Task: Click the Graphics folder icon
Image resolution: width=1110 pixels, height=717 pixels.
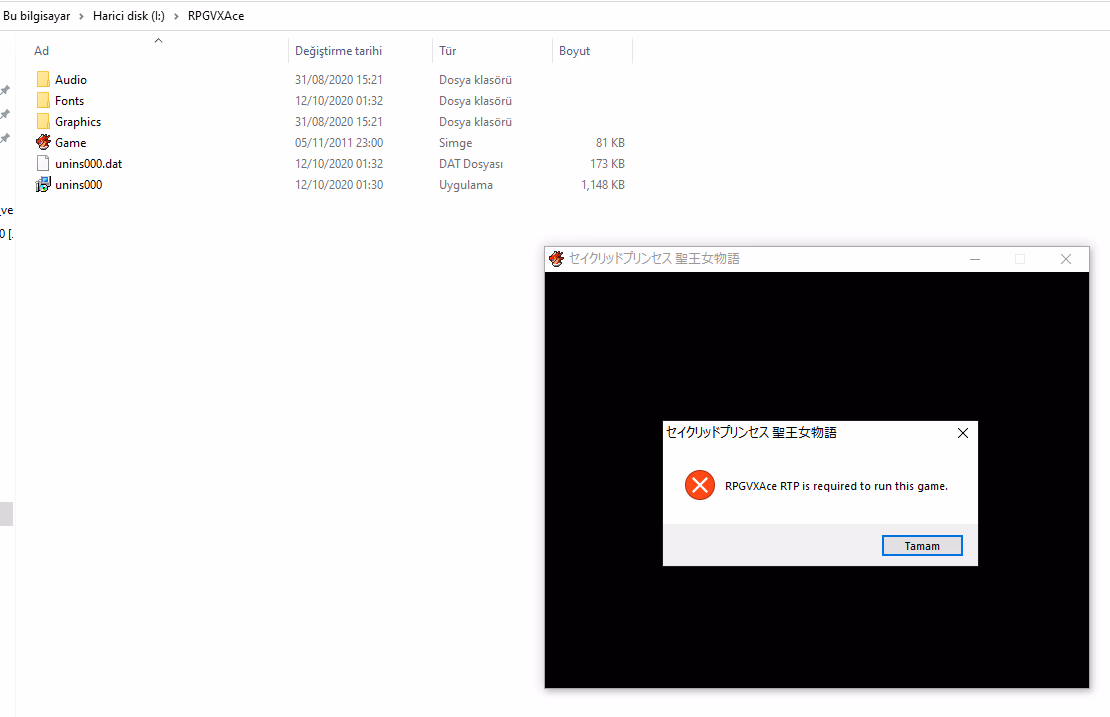Action: [43, 121]
